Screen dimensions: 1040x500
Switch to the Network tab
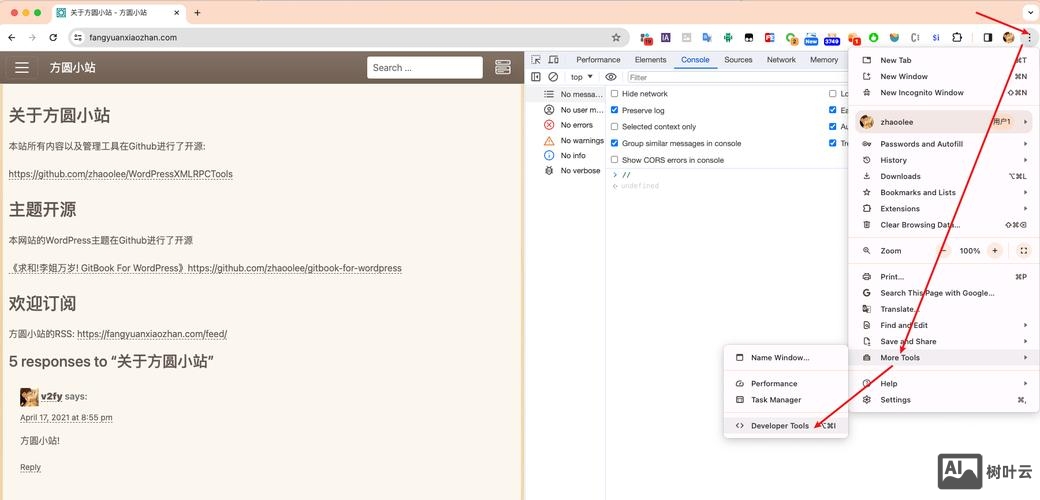[x=781, y=60]
